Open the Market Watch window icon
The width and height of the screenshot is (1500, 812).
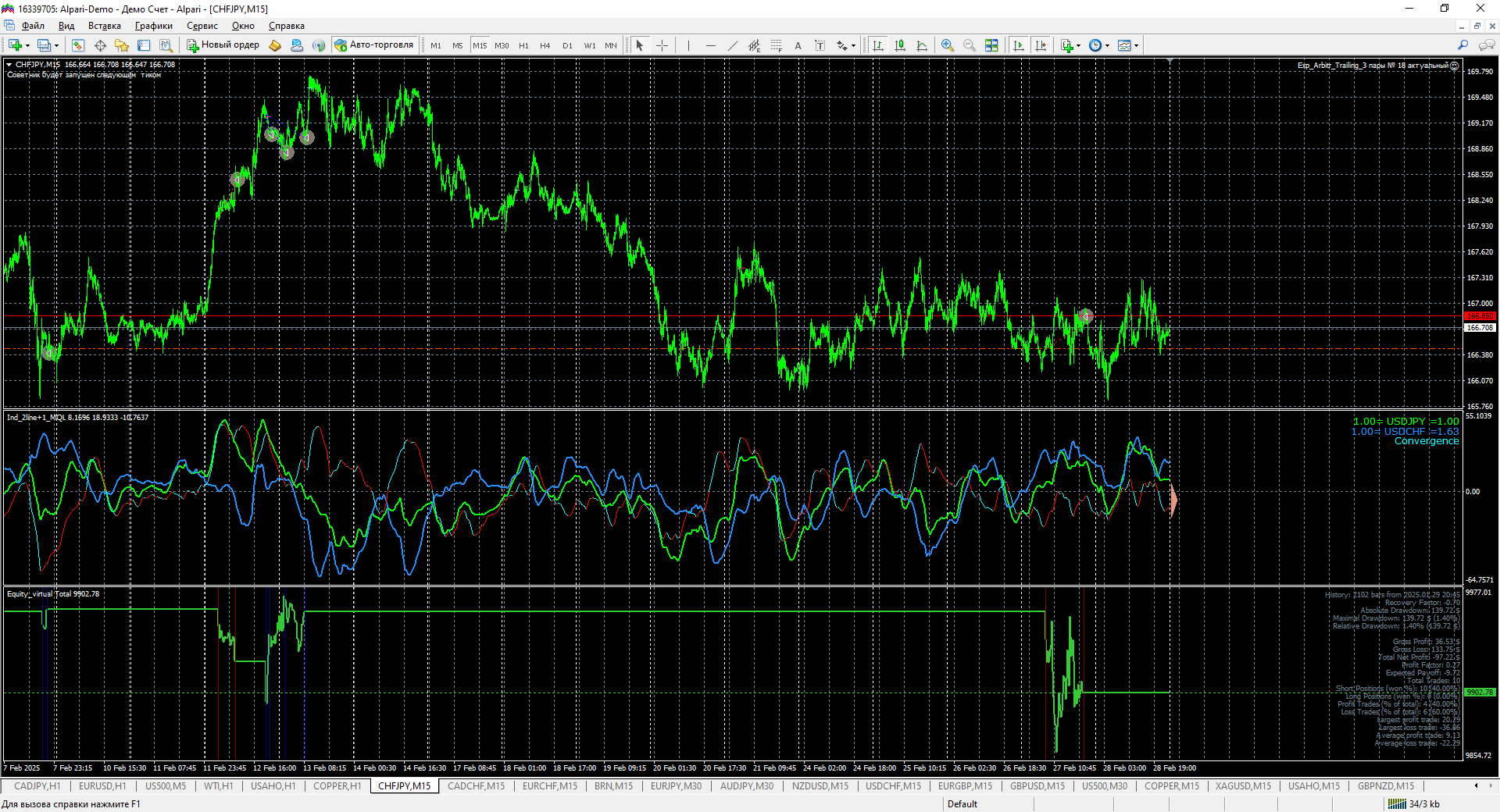pos(78,45)
